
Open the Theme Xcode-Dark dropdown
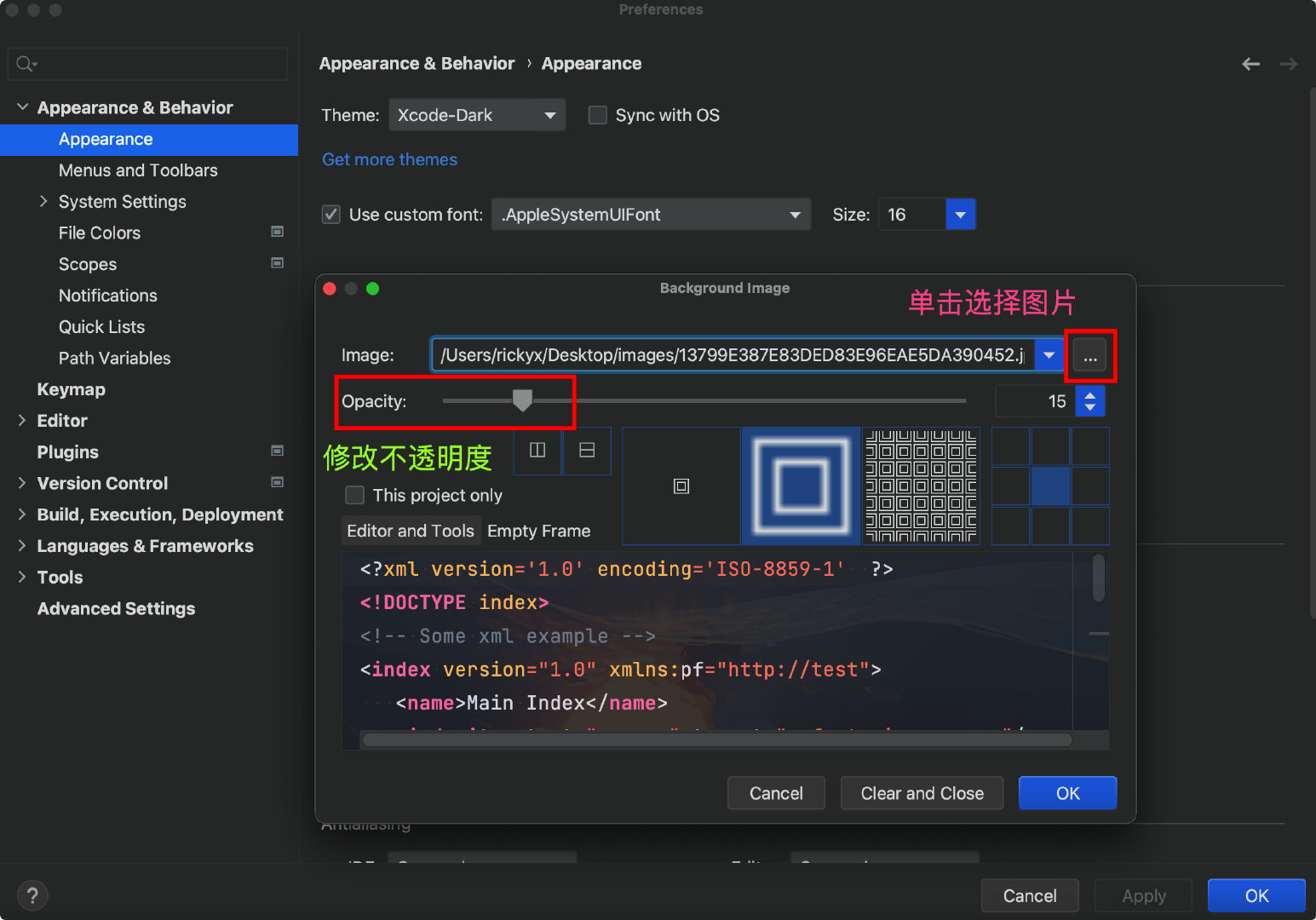pos(477,115)
